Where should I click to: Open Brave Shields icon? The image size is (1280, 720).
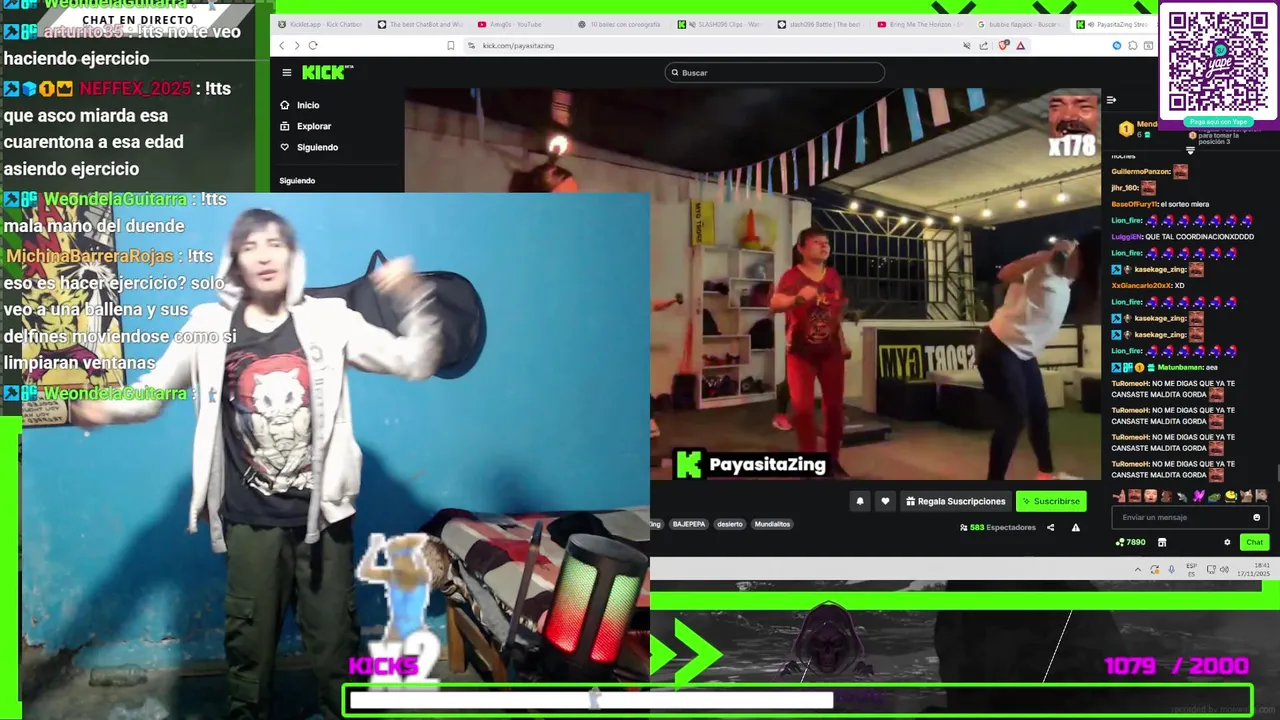pos(1003,45)
